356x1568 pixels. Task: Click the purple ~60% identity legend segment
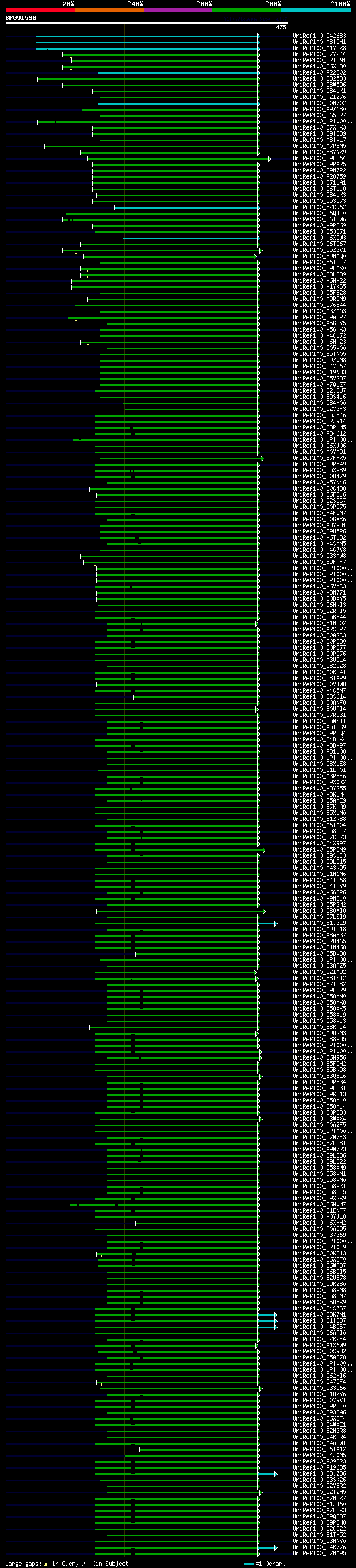pos(177,10)
